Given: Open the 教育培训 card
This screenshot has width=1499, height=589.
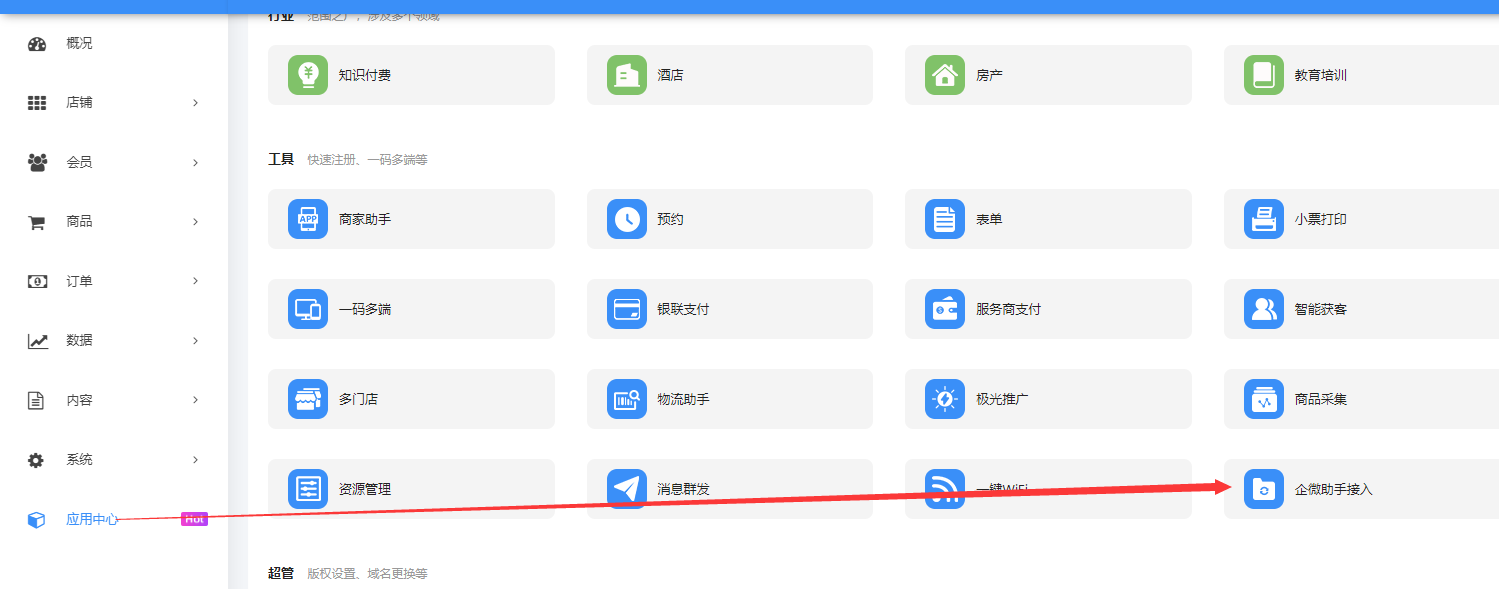Looking at the screenshot, I should click(x=1360, y=75).
